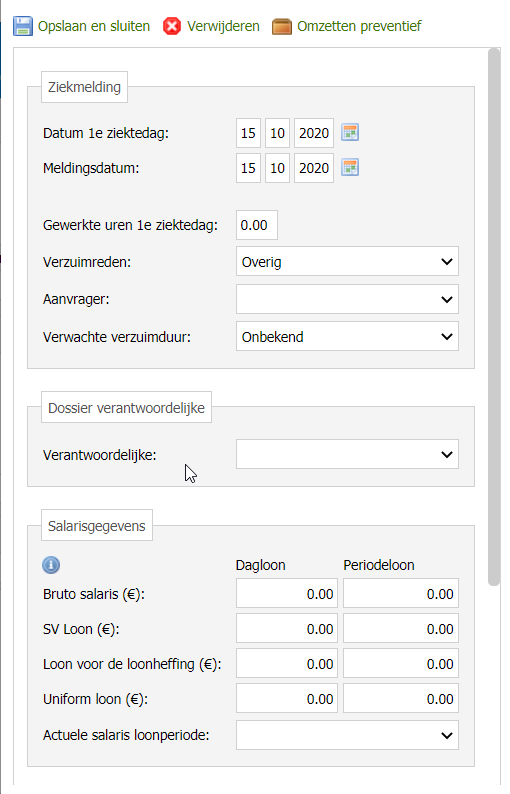The width and height of the screenshot is (510, 794).
Task: Click Loon voor de loonheffing Periodeloon field
Action: click(x=401, y=663)
